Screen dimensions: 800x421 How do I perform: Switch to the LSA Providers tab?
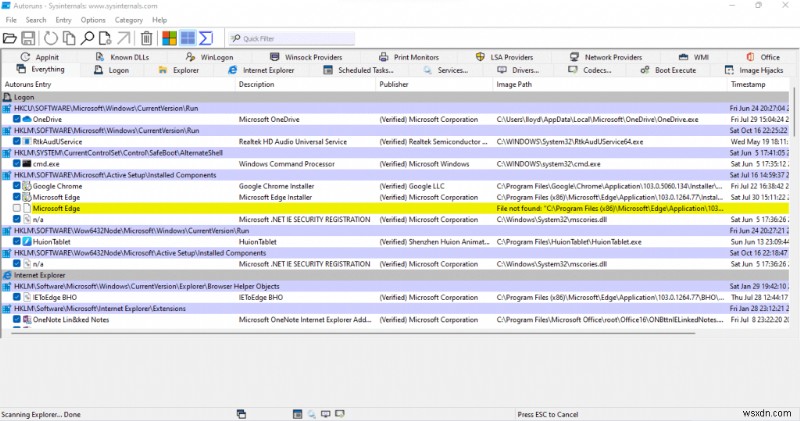(x=504, y=57)
